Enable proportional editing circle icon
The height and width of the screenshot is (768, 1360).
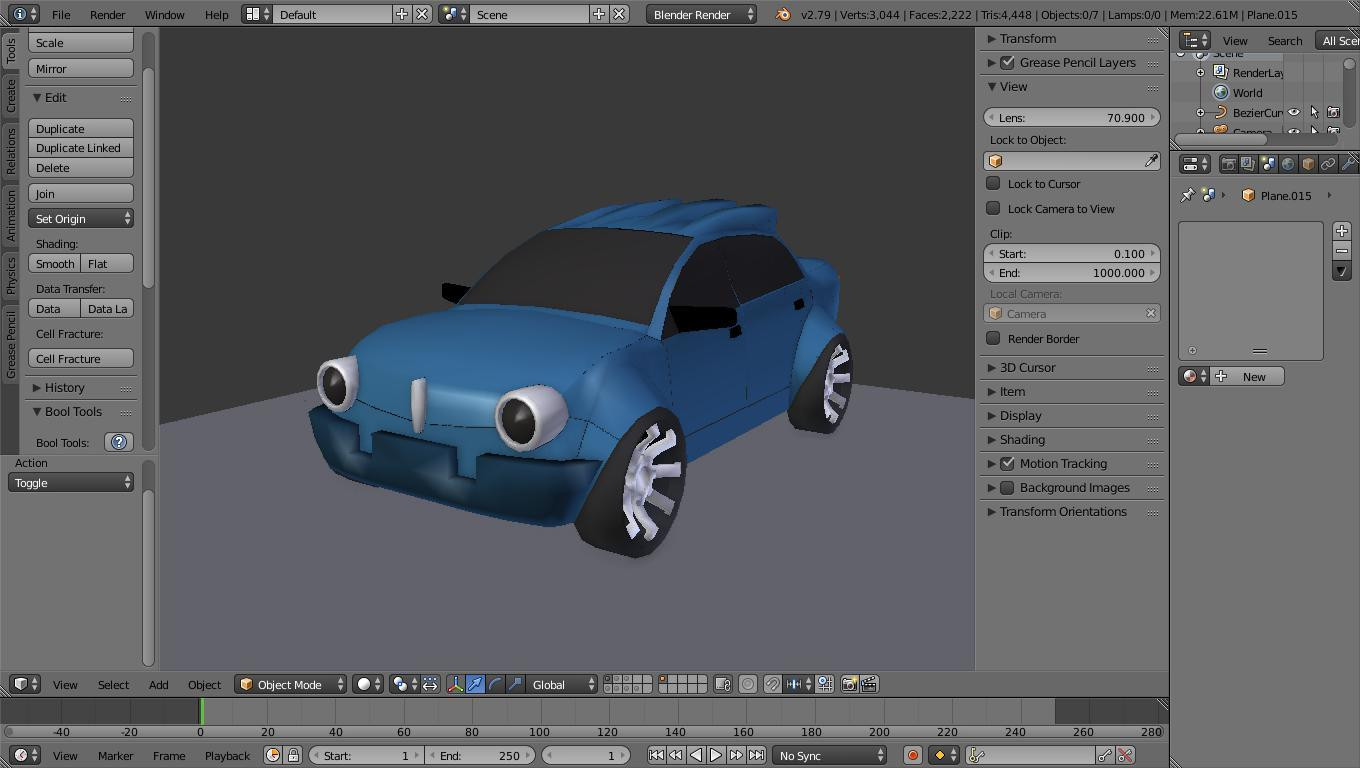point(747,684)
